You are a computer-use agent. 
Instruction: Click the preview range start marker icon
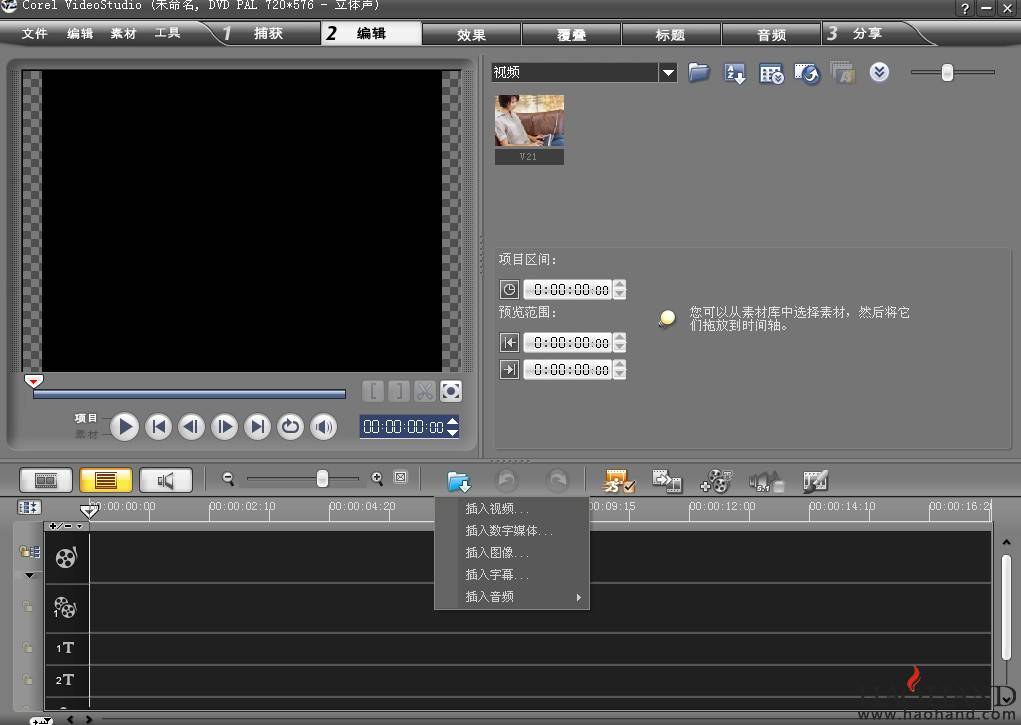[509, 343]
